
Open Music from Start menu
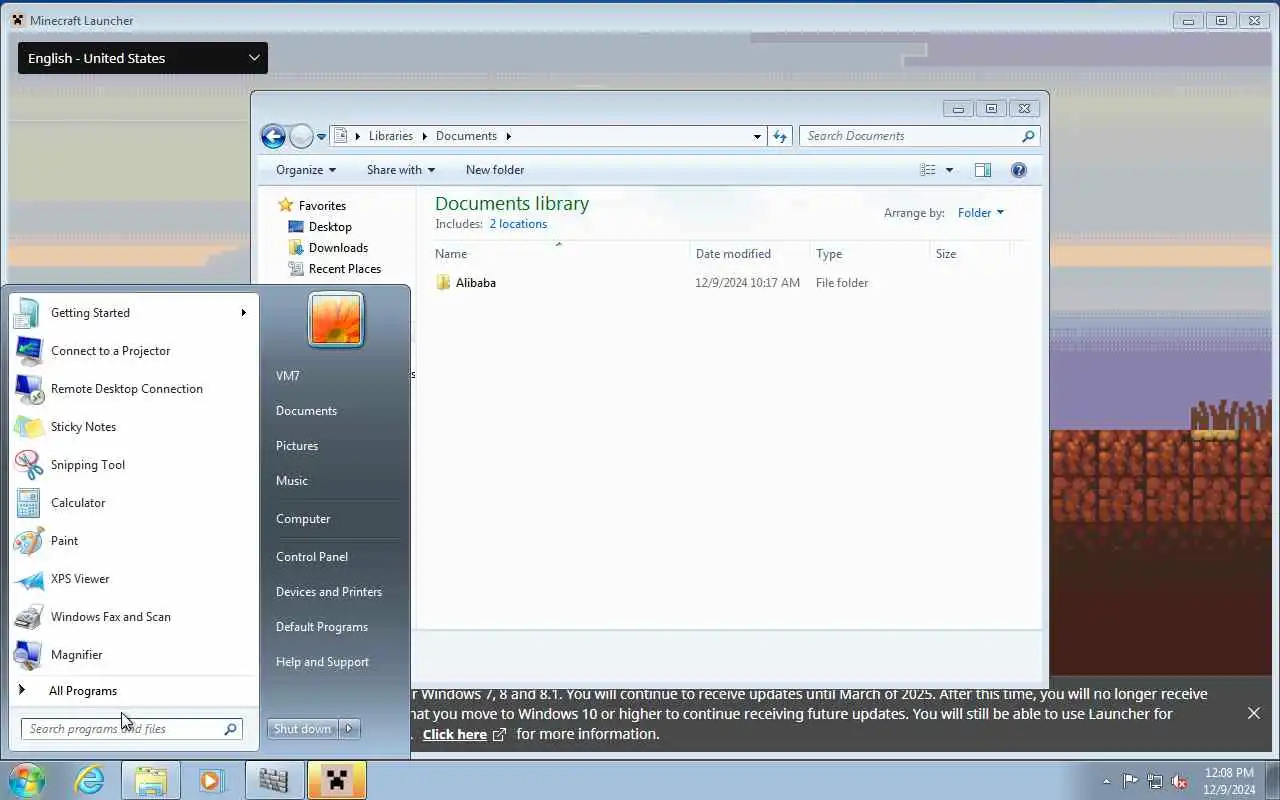292,481
